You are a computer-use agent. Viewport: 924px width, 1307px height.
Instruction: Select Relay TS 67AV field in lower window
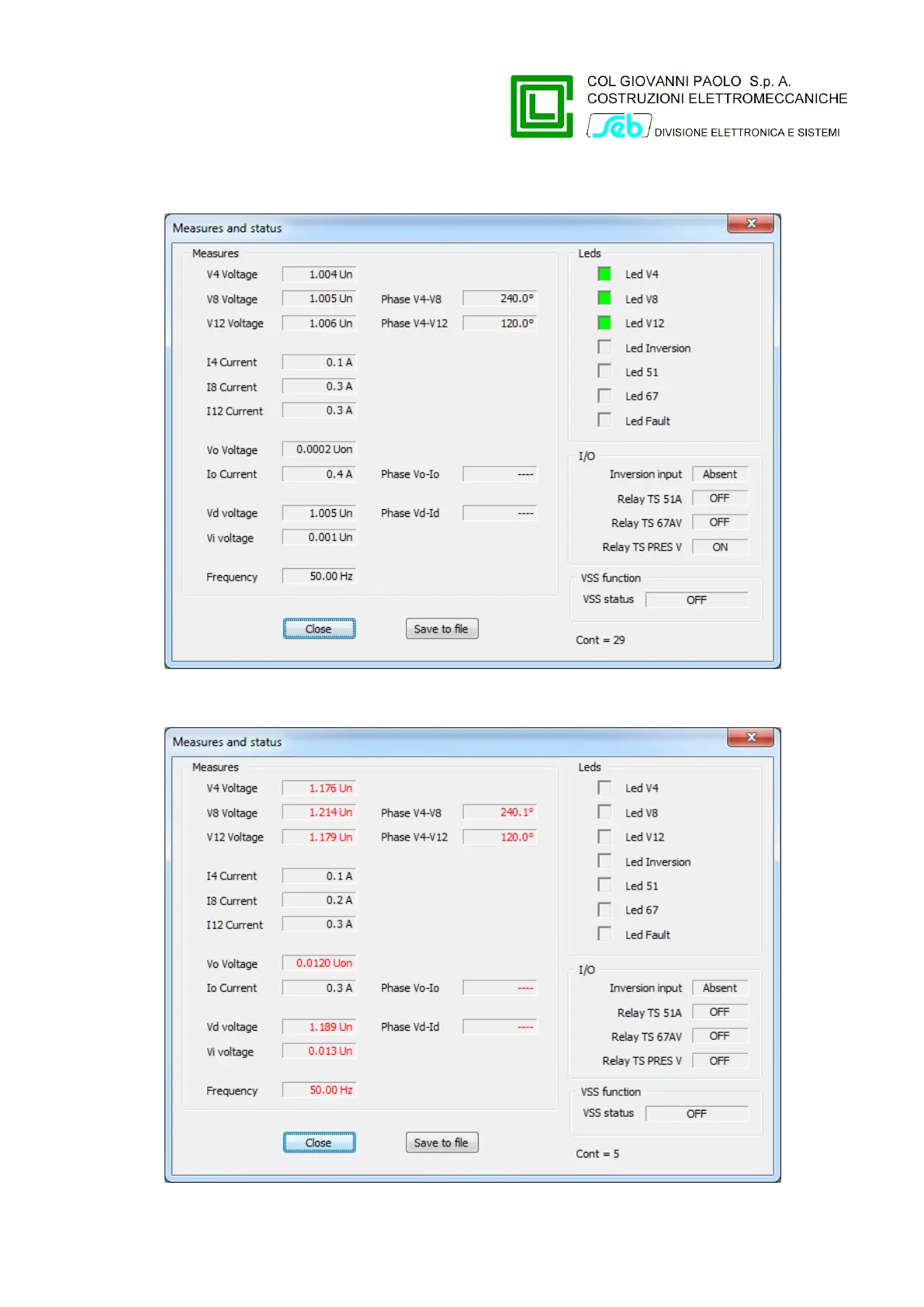click(x=721, y=1035)
